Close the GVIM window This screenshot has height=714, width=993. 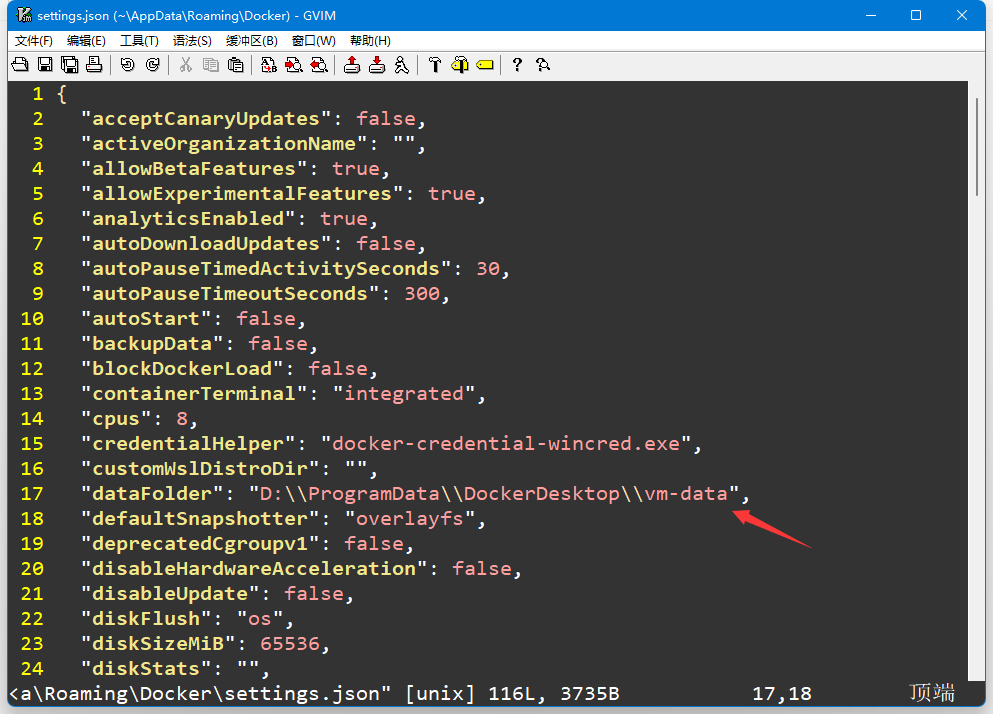962,15
